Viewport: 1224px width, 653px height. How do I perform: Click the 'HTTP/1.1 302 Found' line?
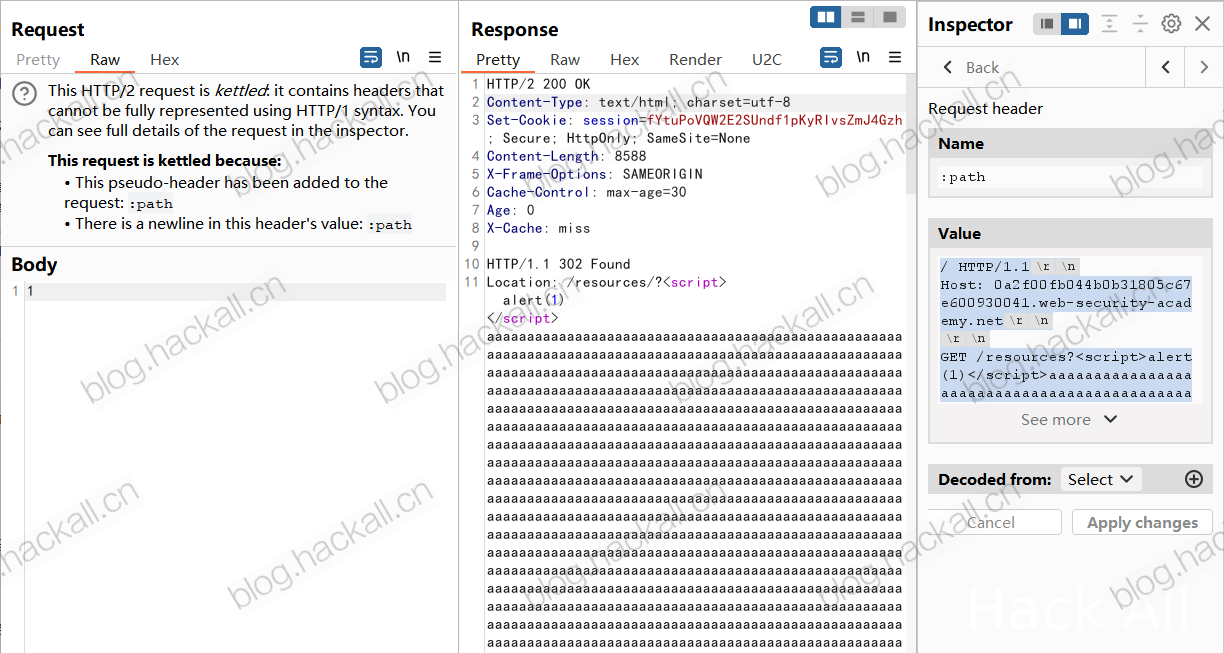tap(558, 264)
